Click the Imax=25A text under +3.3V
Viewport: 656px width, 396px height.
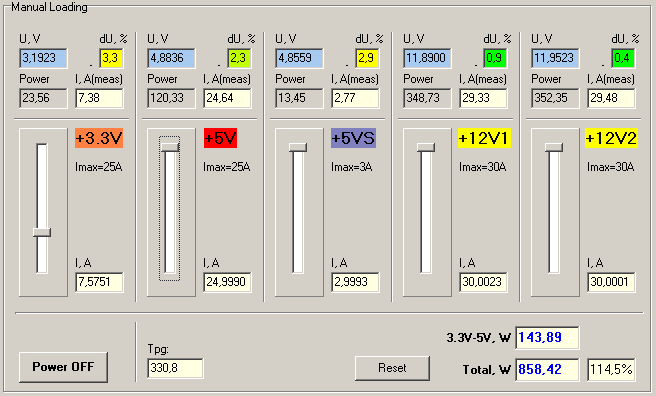[99, 167]
